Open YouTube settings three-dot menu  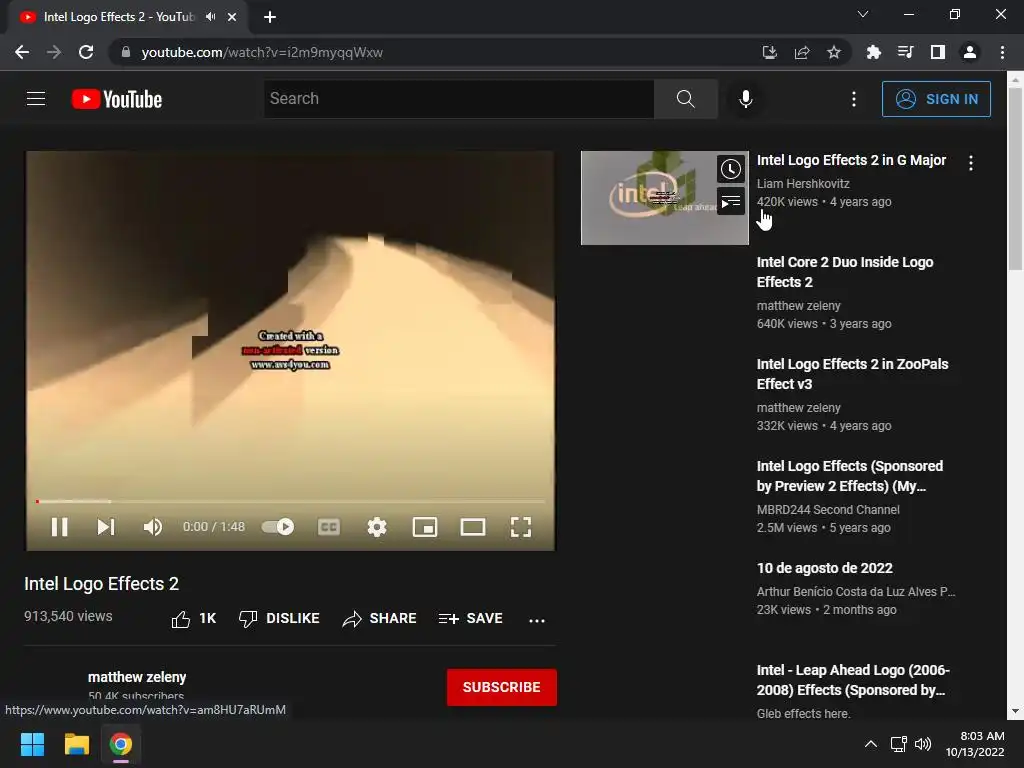coord(854,99)
